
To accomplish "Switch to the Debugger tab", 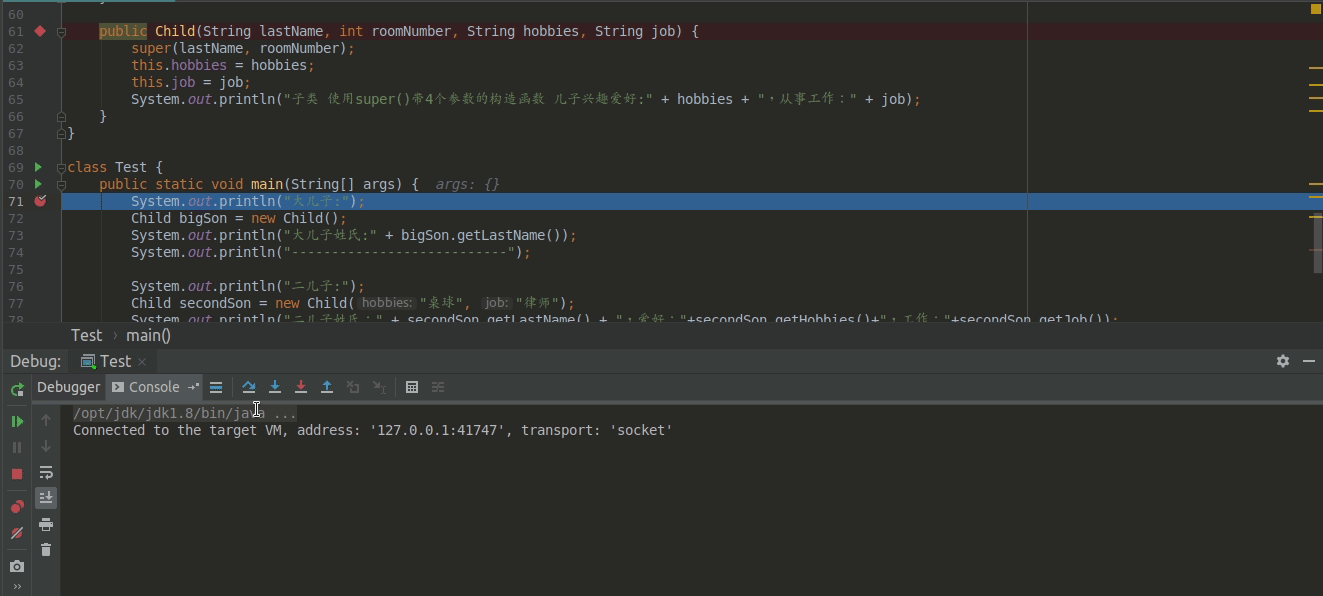I will pyautogui.click(x=68, y=387).
